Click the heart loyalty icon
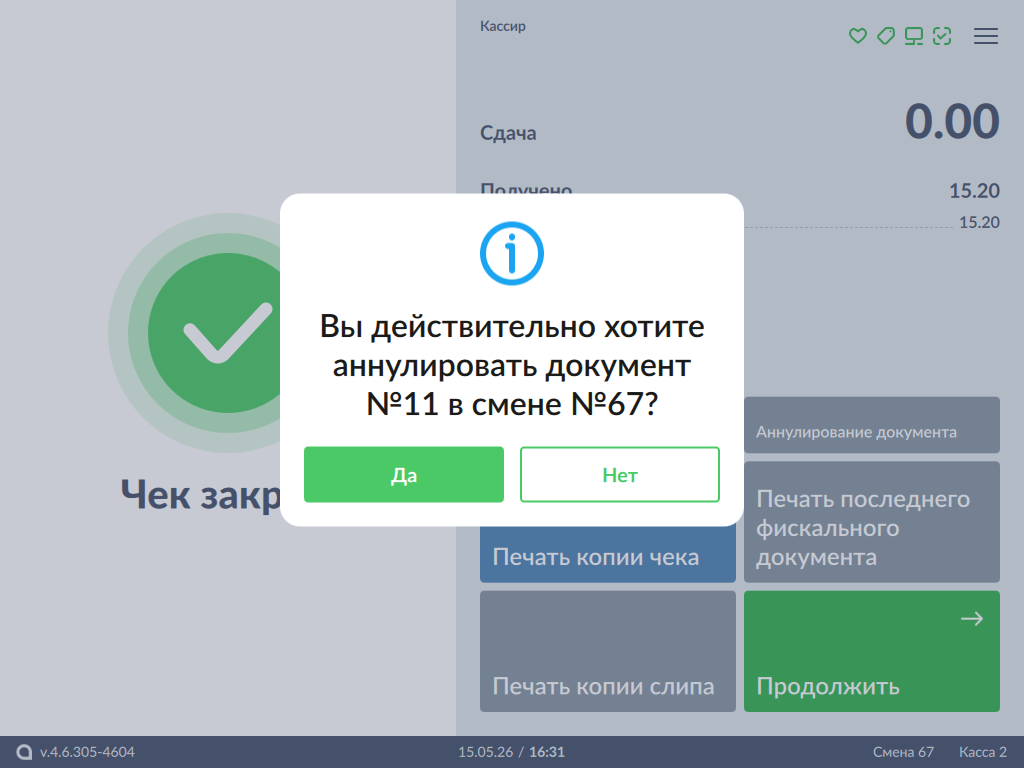Image resolution: width=1024 pixels, height=768 pixels. [x=857, y=36]
